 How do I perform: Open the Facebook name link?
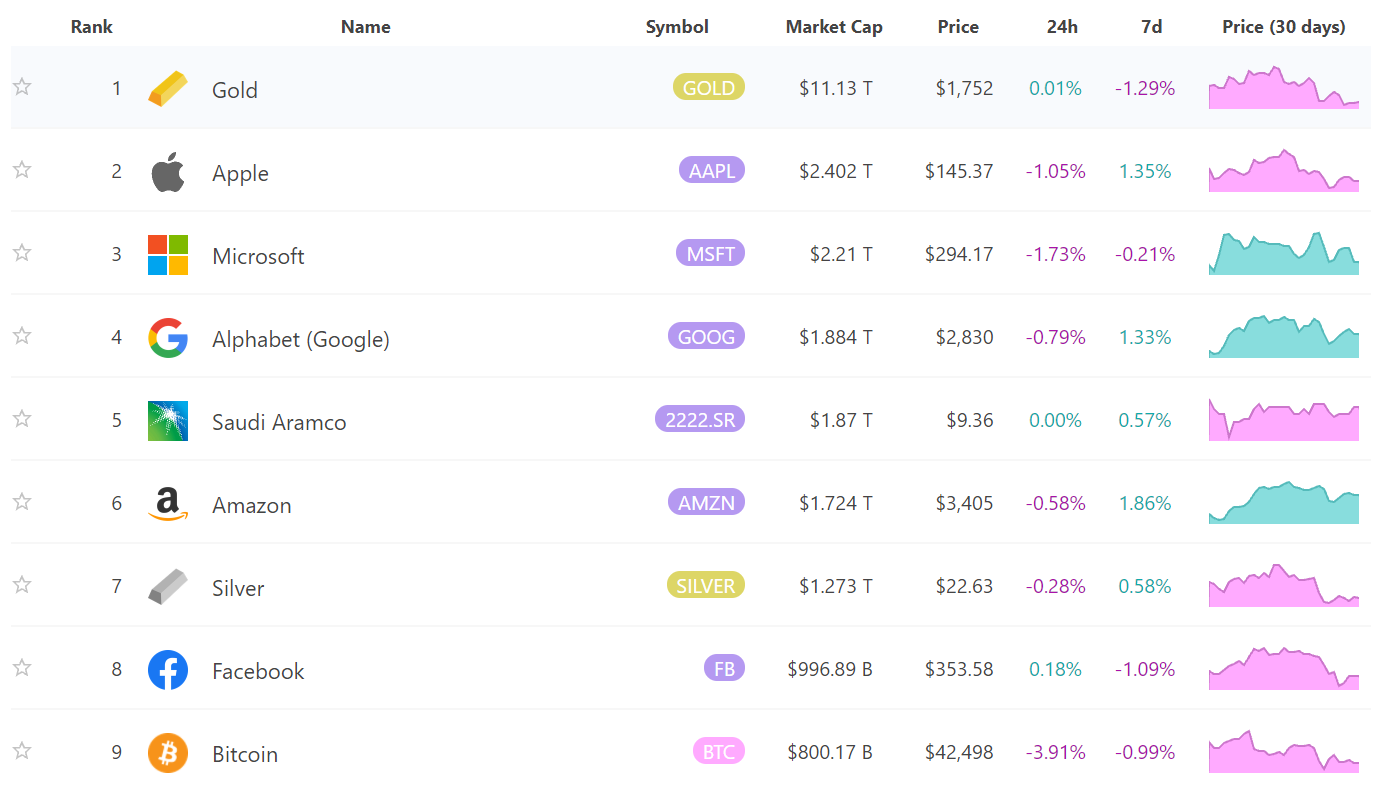coord(258,671)
